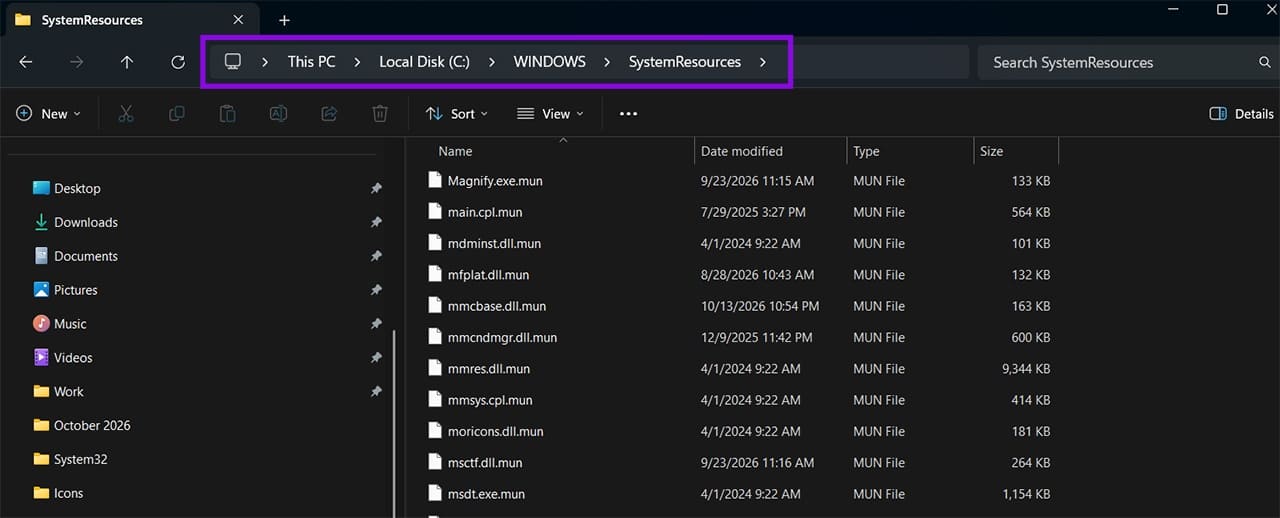This screenshot has width=1280, height=518.
Task: Open Videos in the navigation pane
Action: (x=72, y=358)
